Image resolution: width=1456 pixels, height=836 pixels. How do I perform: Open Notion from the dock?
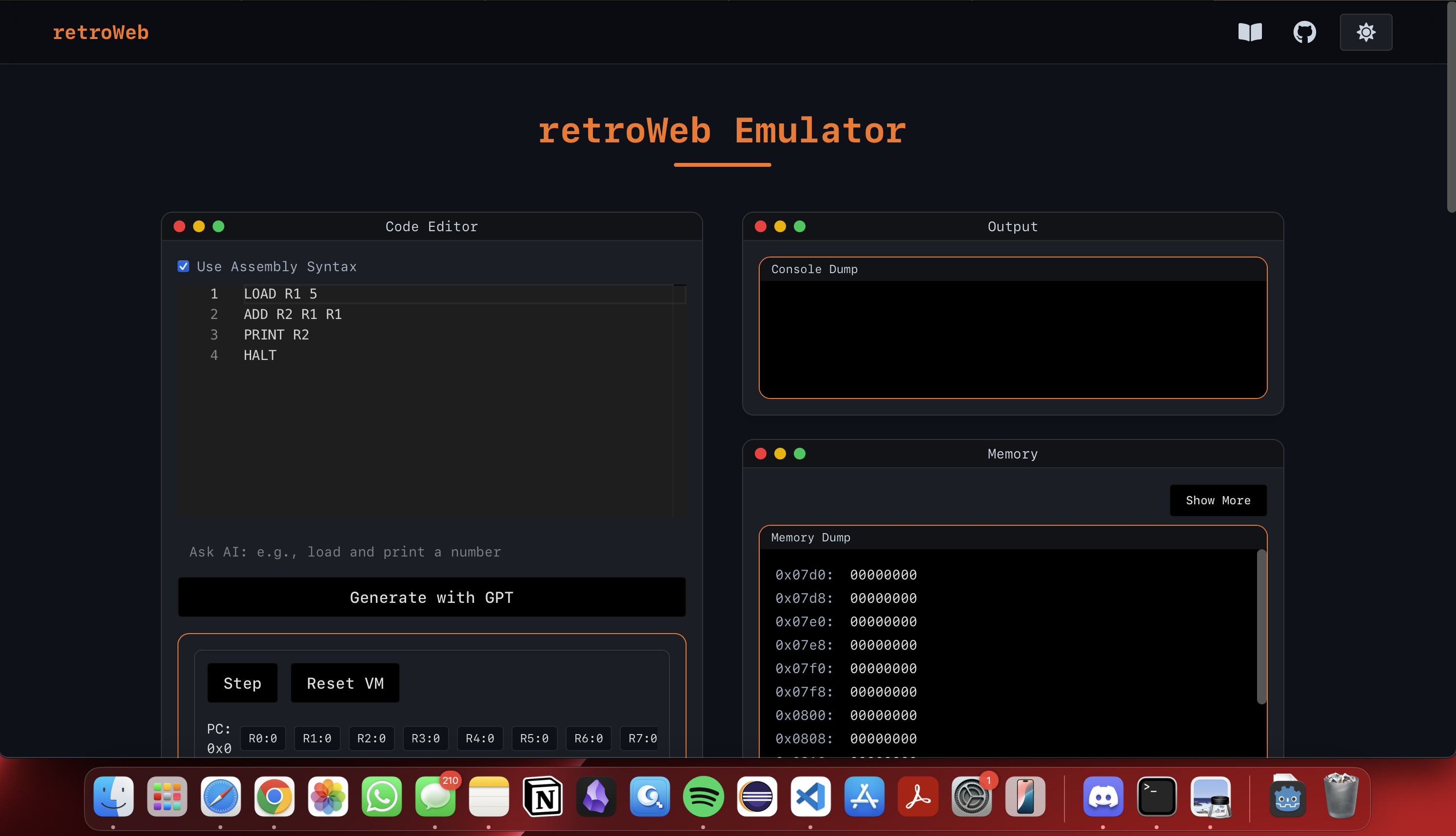[x=543, y=796]
